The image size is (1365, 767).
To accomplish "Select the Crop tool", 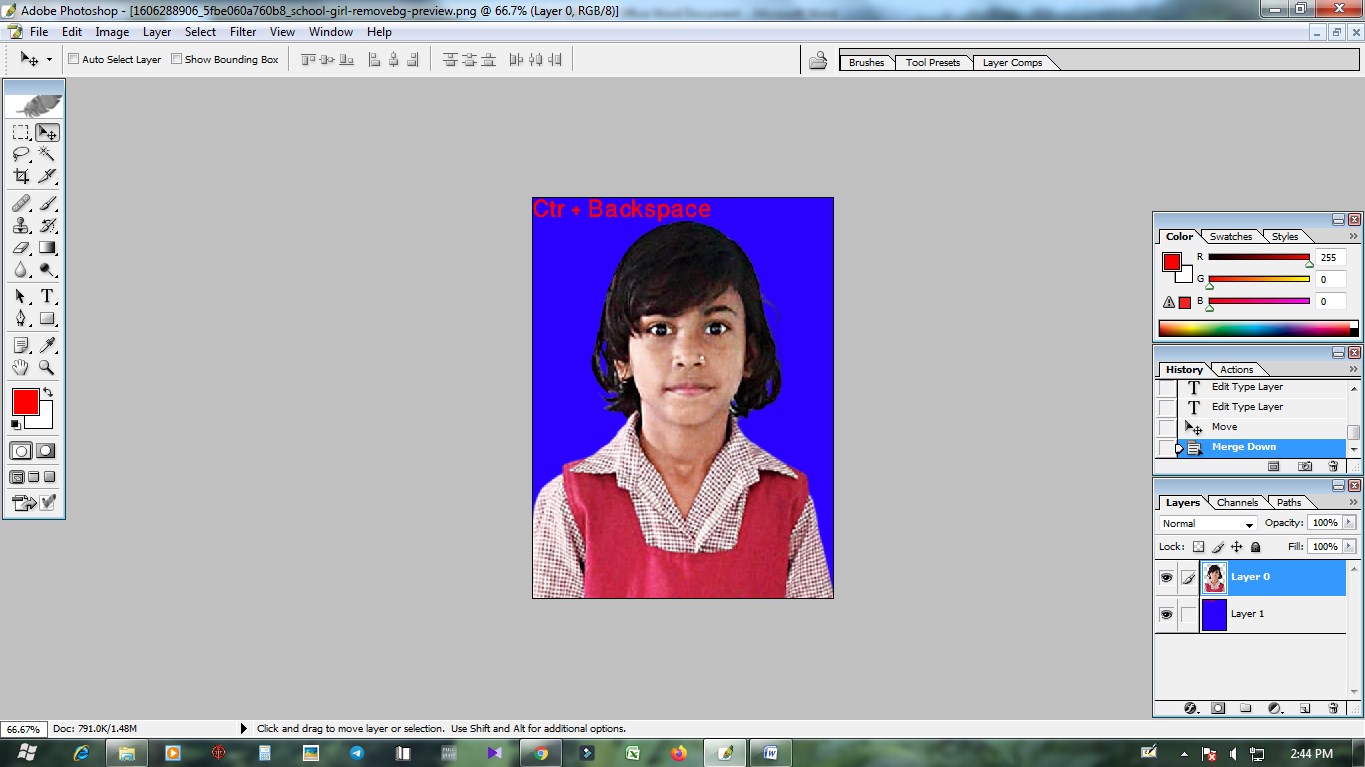I will pos(21,176).
